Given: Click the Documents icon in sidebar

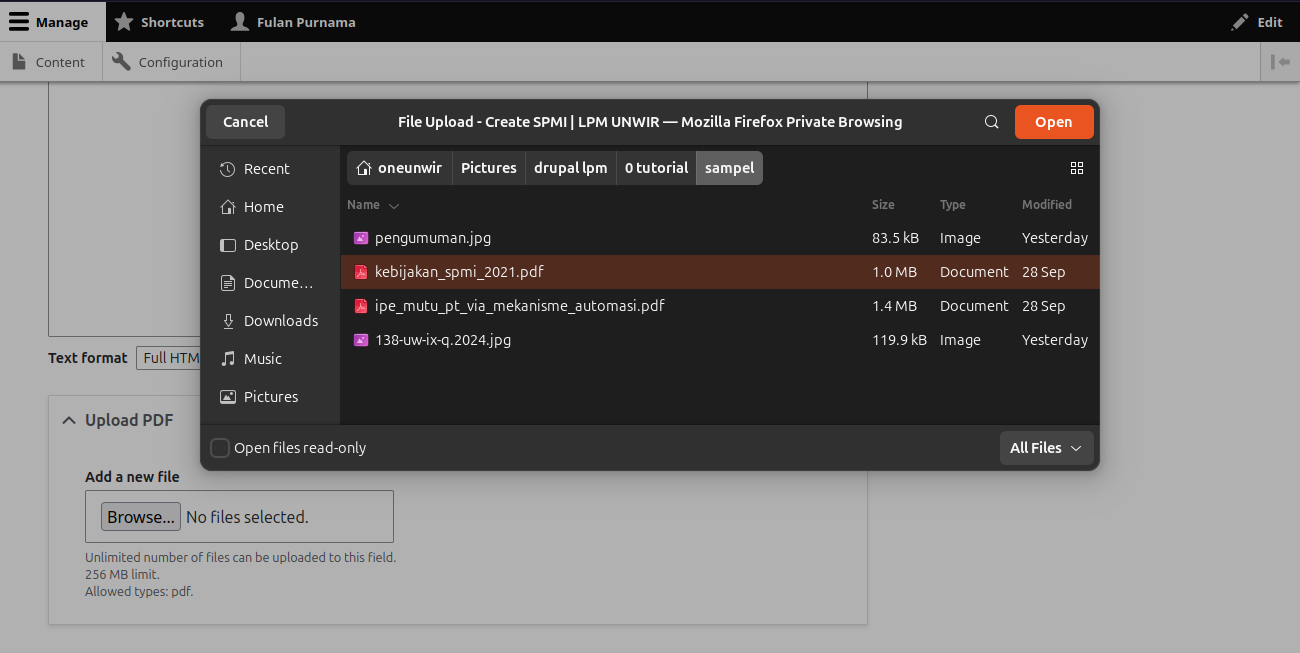Looking at the screenshot, I should coord(227,283).
